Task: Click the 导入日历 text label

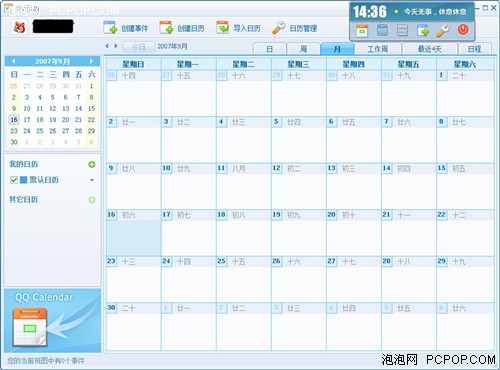Action: pyautogui.click(x=247, y=28)
